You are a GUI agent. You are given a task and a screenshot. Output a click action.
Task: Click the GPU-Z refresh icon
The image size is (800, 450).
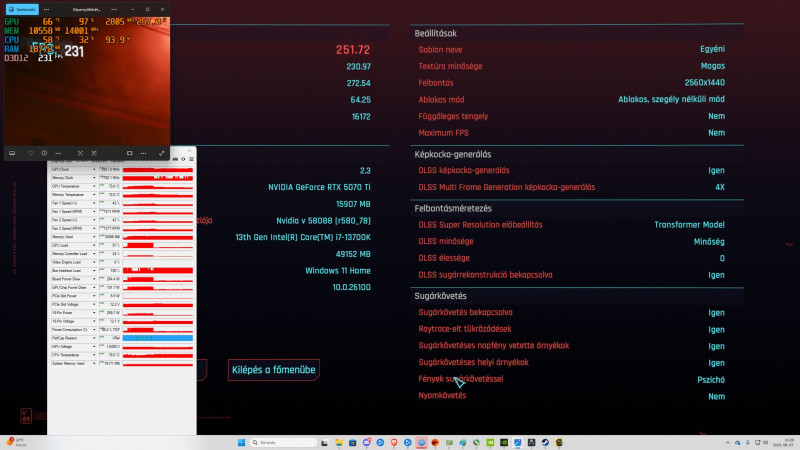point(183,159)
